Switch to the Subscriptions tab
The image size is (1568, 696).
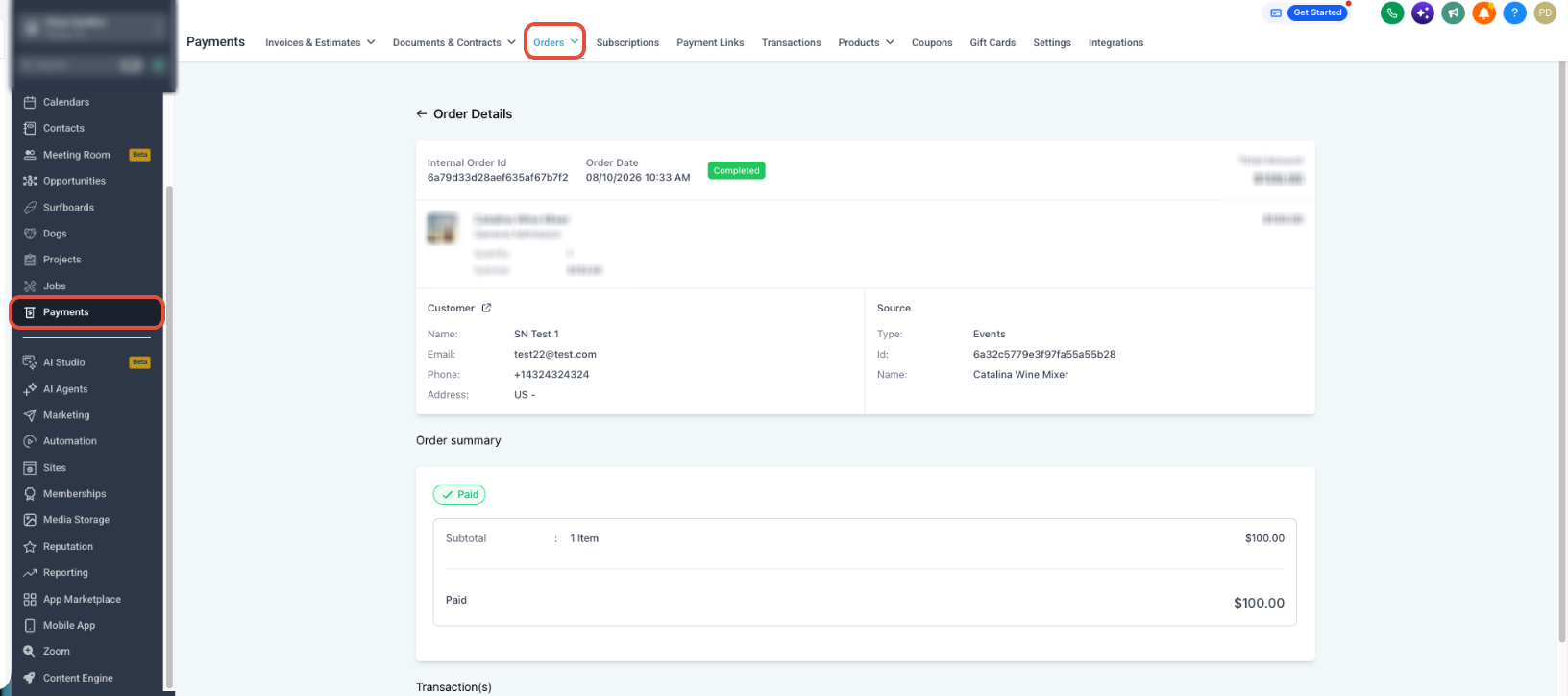click(627, 42)
